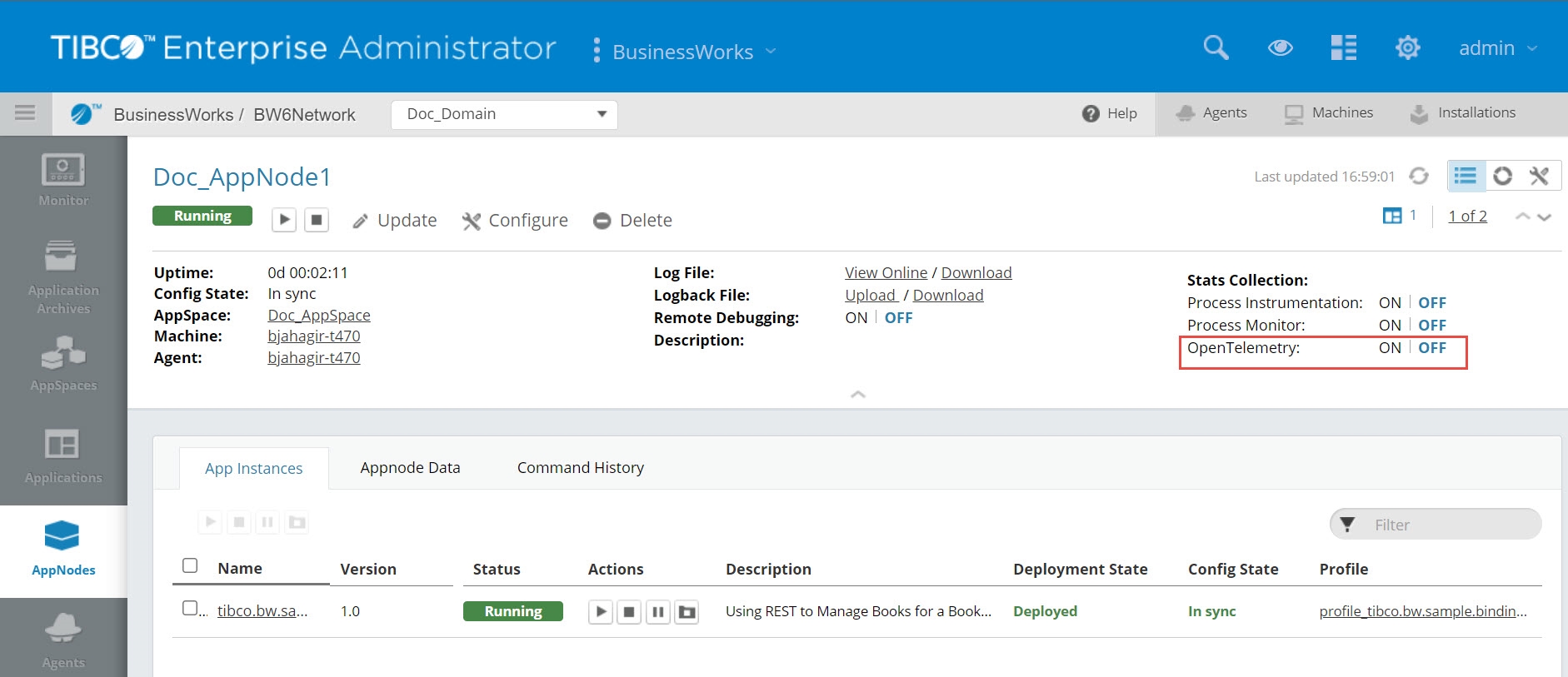Open the settings gear icon
Image resolution: width=1568 pixels, height=677 pixels.
(1407, 47)
